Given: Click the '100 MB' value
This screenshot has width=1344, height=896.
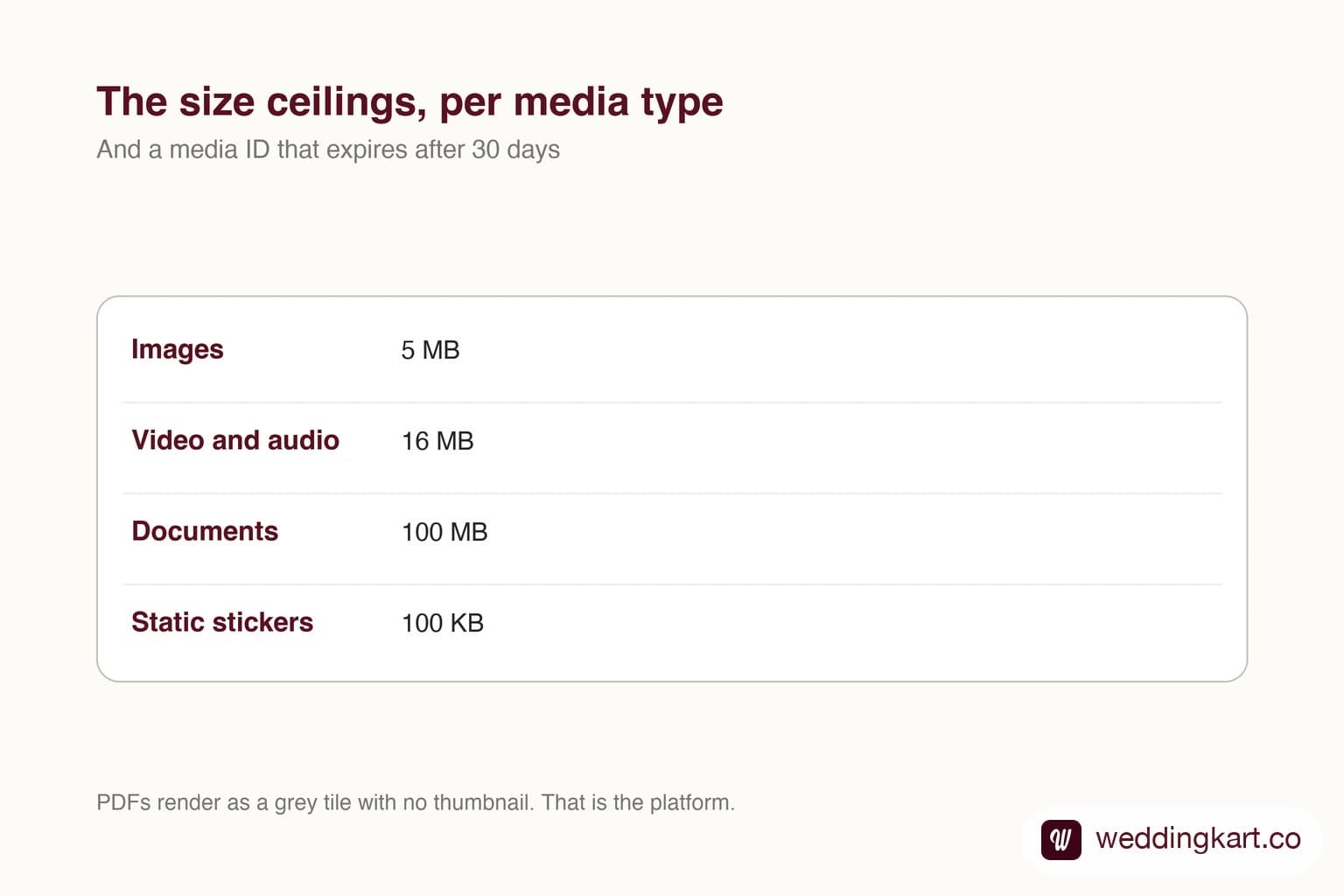Looking at the screenshot, I should [444, 532].
